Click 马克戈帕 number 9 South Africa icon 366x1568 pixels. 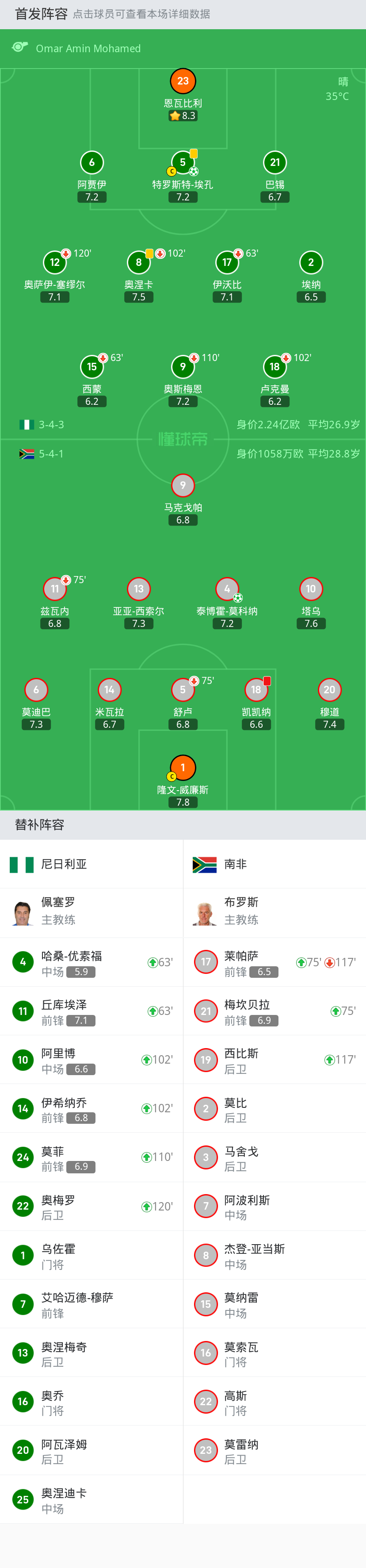tap(183, 485)
